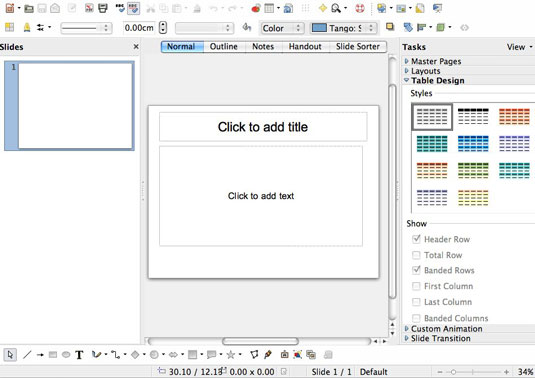
Task: Pick the Line drawing tool
Action: (27, 355)
